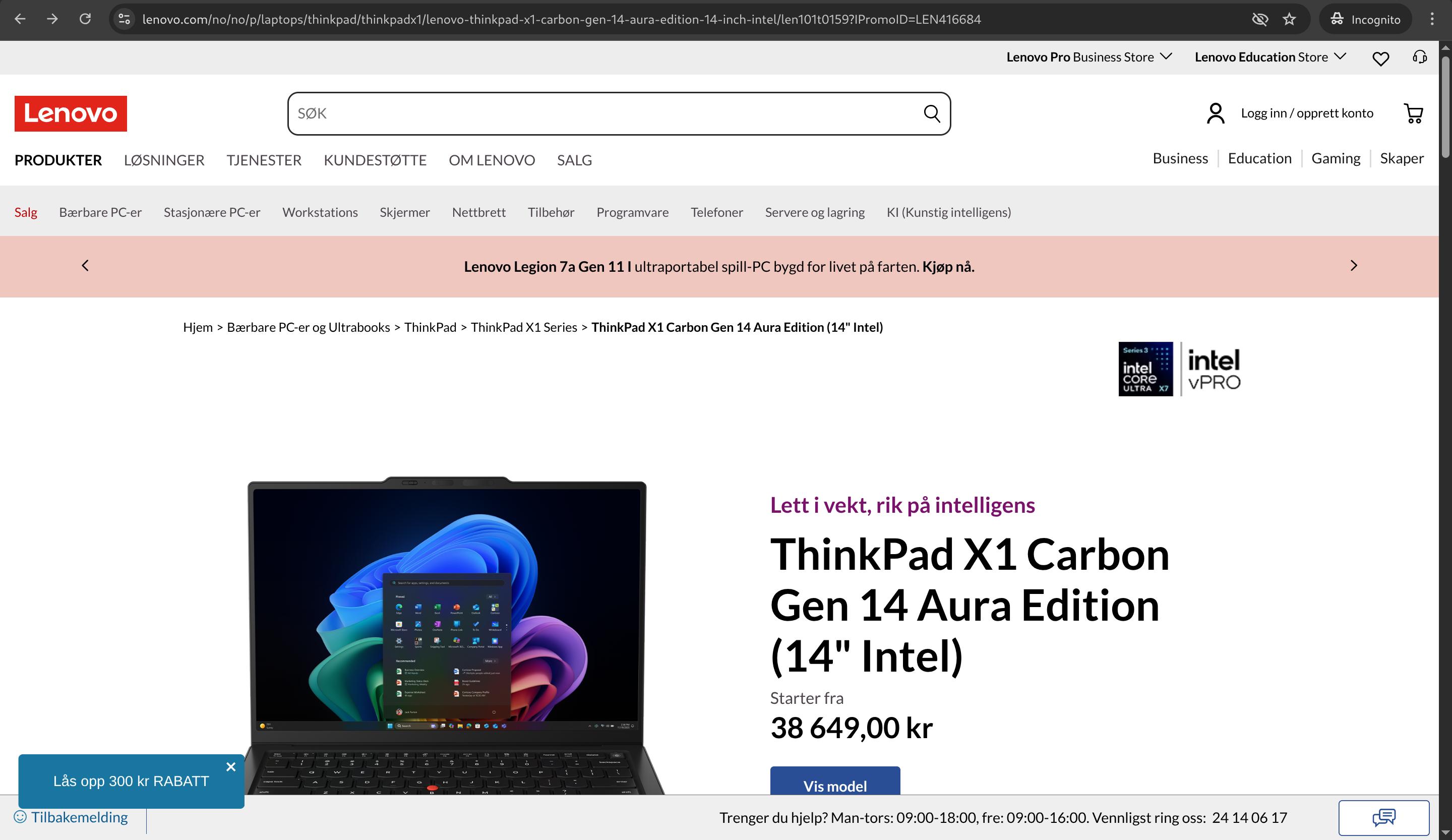Reload the page in the browser

pyautogui.click(x=85, y=19)
